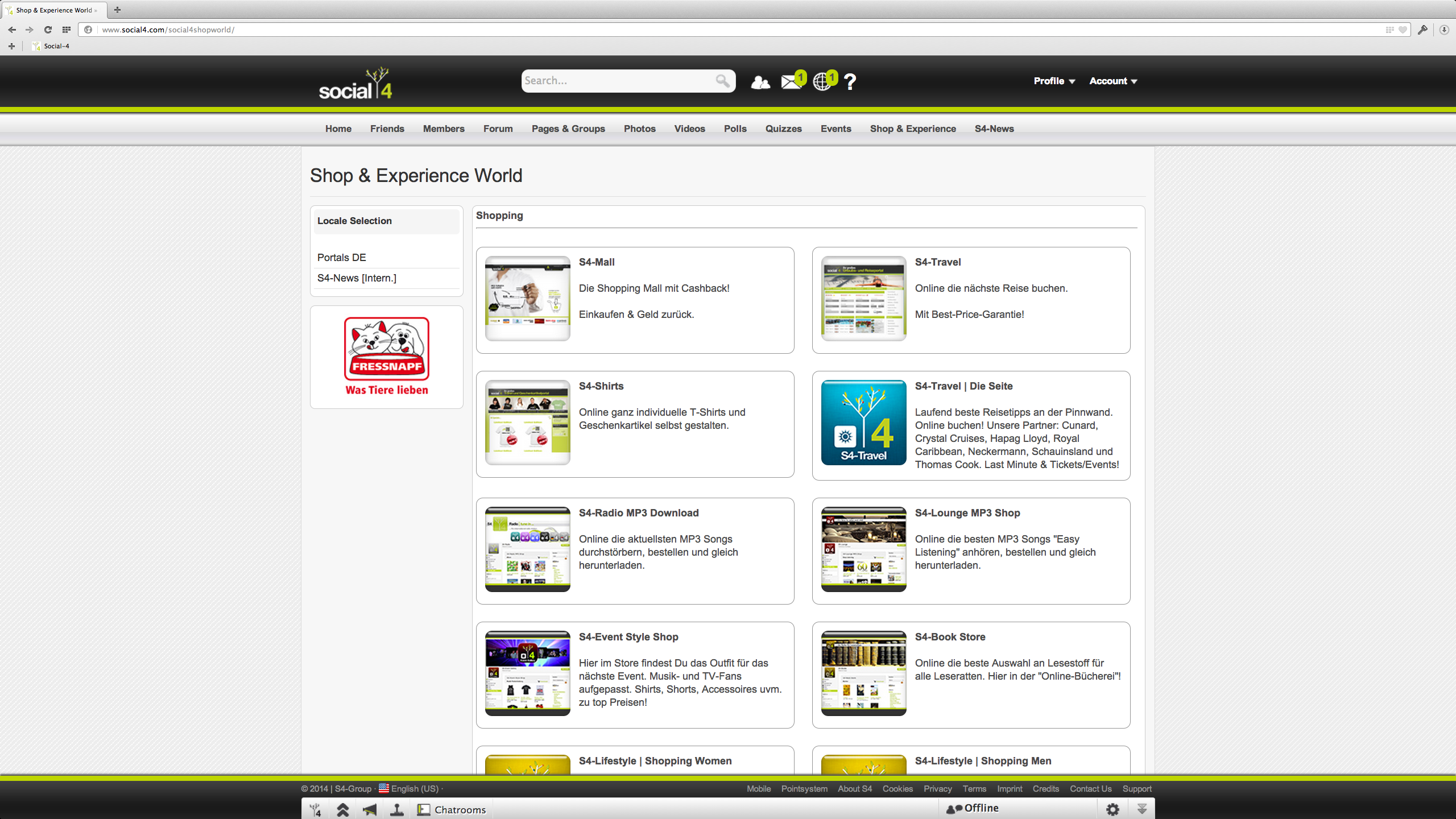Click the question mark help icon
This screenshot has height=819, width=1456.
(850, 82)
